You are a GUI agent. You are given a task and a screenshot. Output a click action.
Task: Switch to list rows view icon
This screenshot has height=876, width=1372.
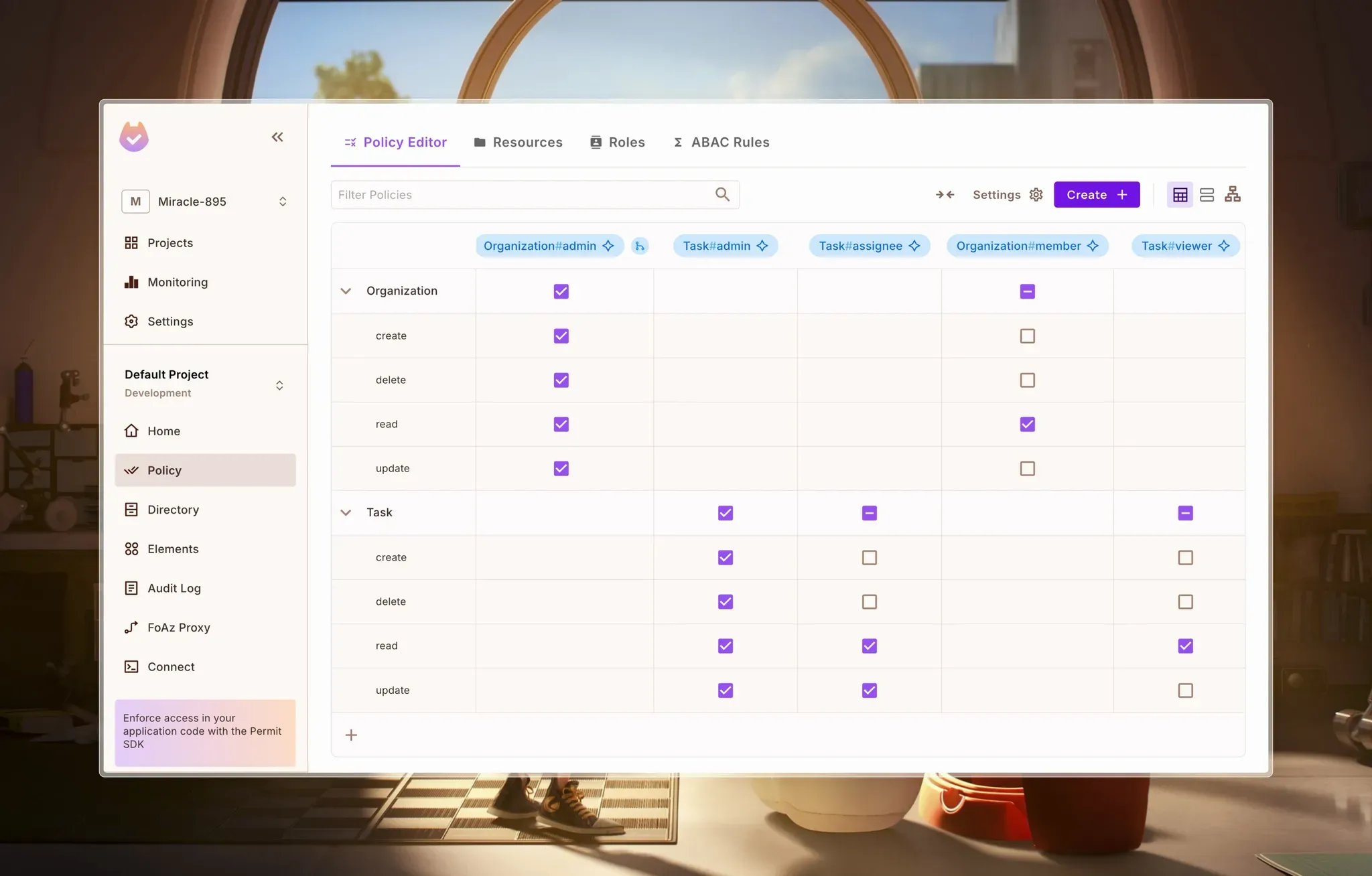tap(1207, 195)
